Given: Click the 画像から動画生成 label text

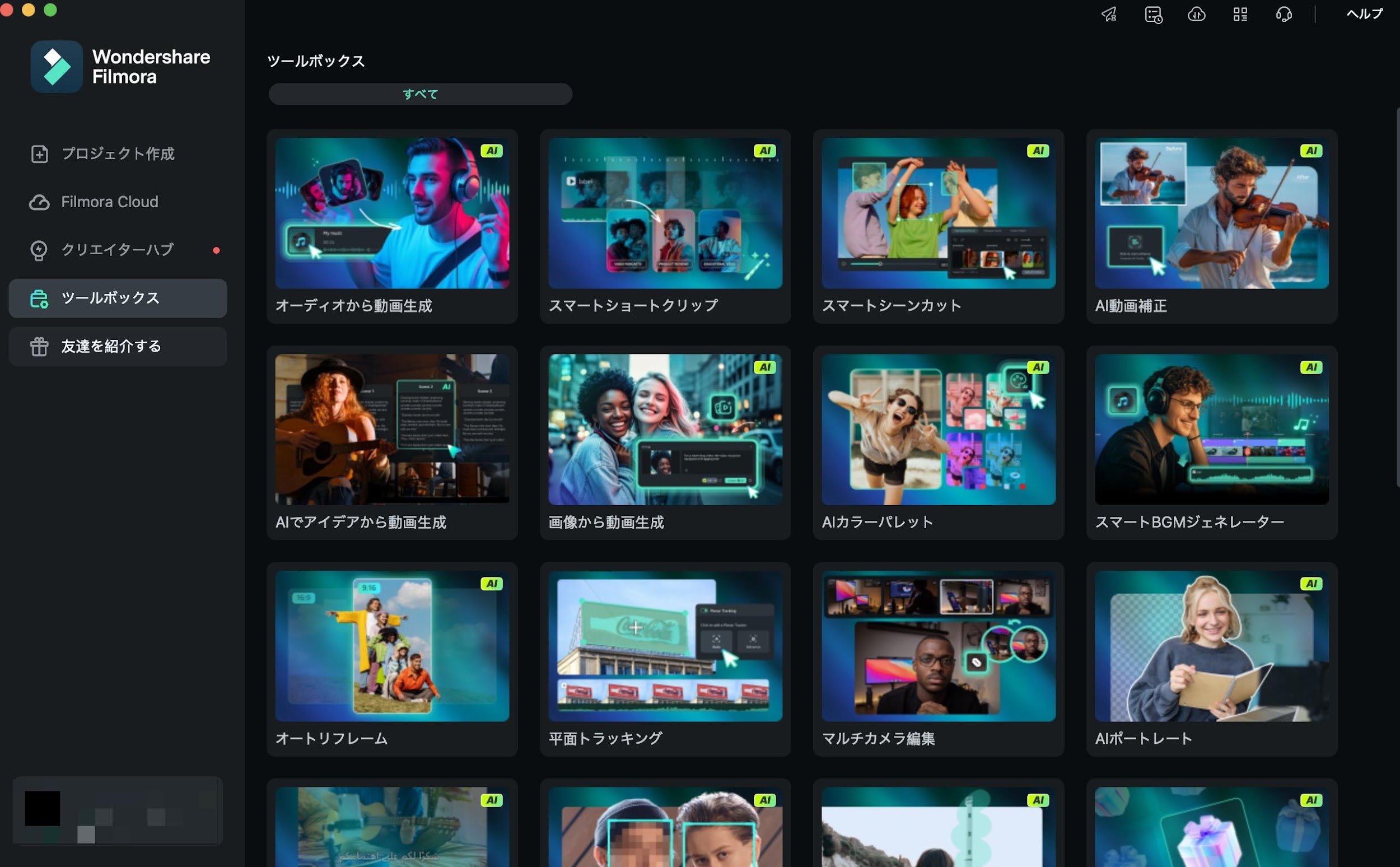Looking at the screenshot, I should click(x=606, y=522).
